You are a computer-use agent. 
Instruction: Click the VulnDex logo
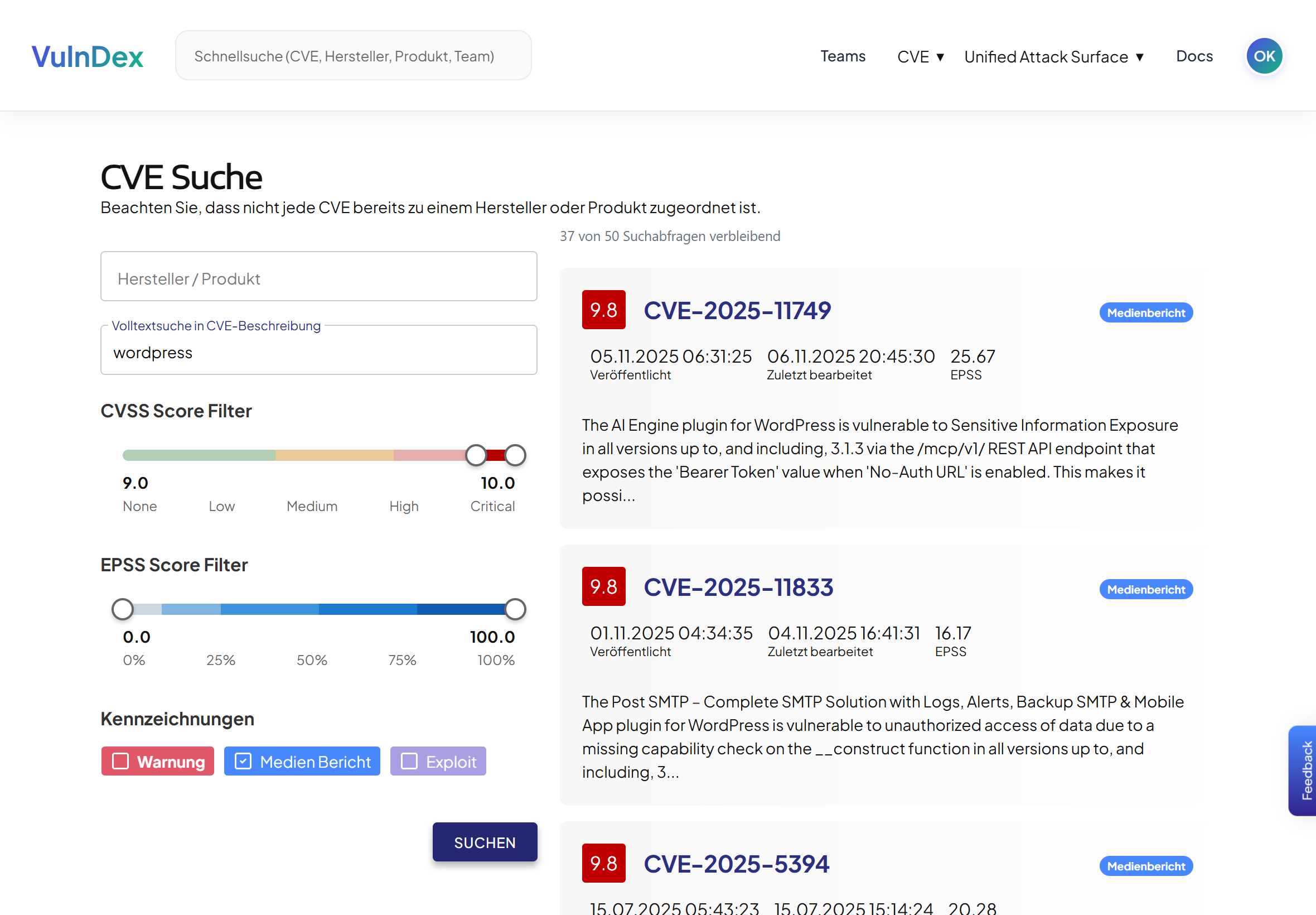coord(87,55)
